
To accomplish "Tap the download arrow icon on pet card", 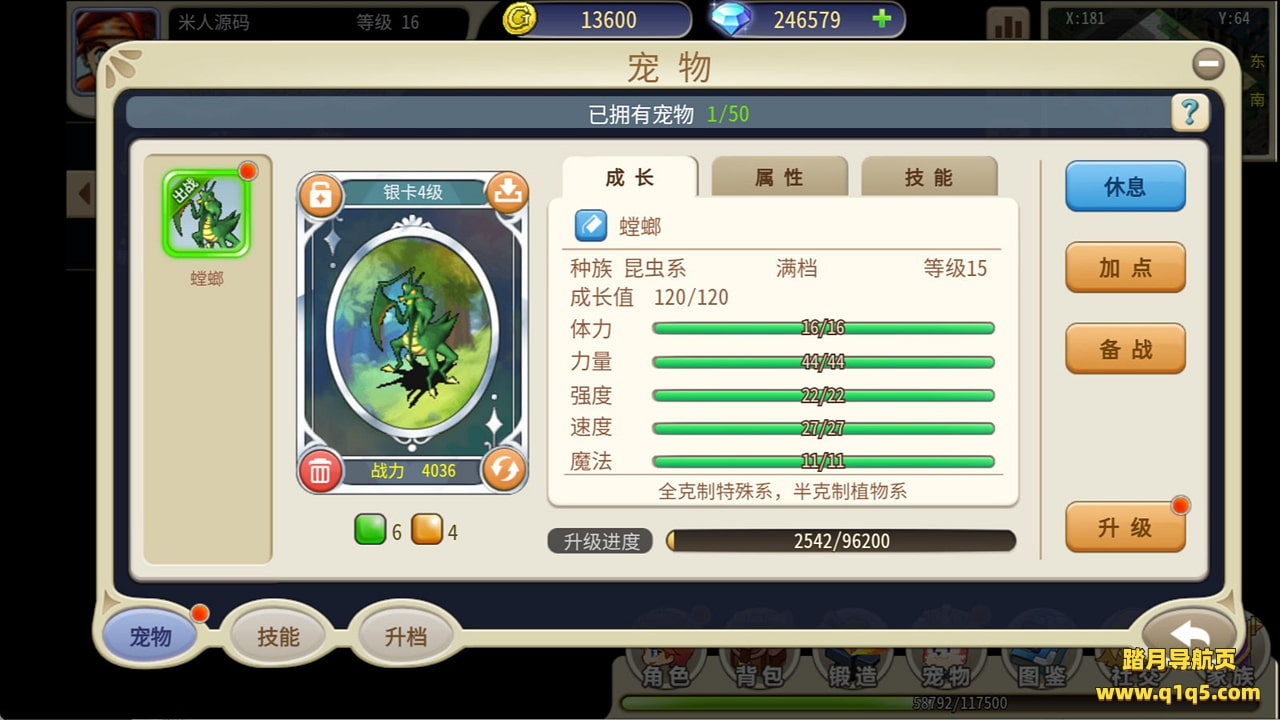I will coord(507,193).
